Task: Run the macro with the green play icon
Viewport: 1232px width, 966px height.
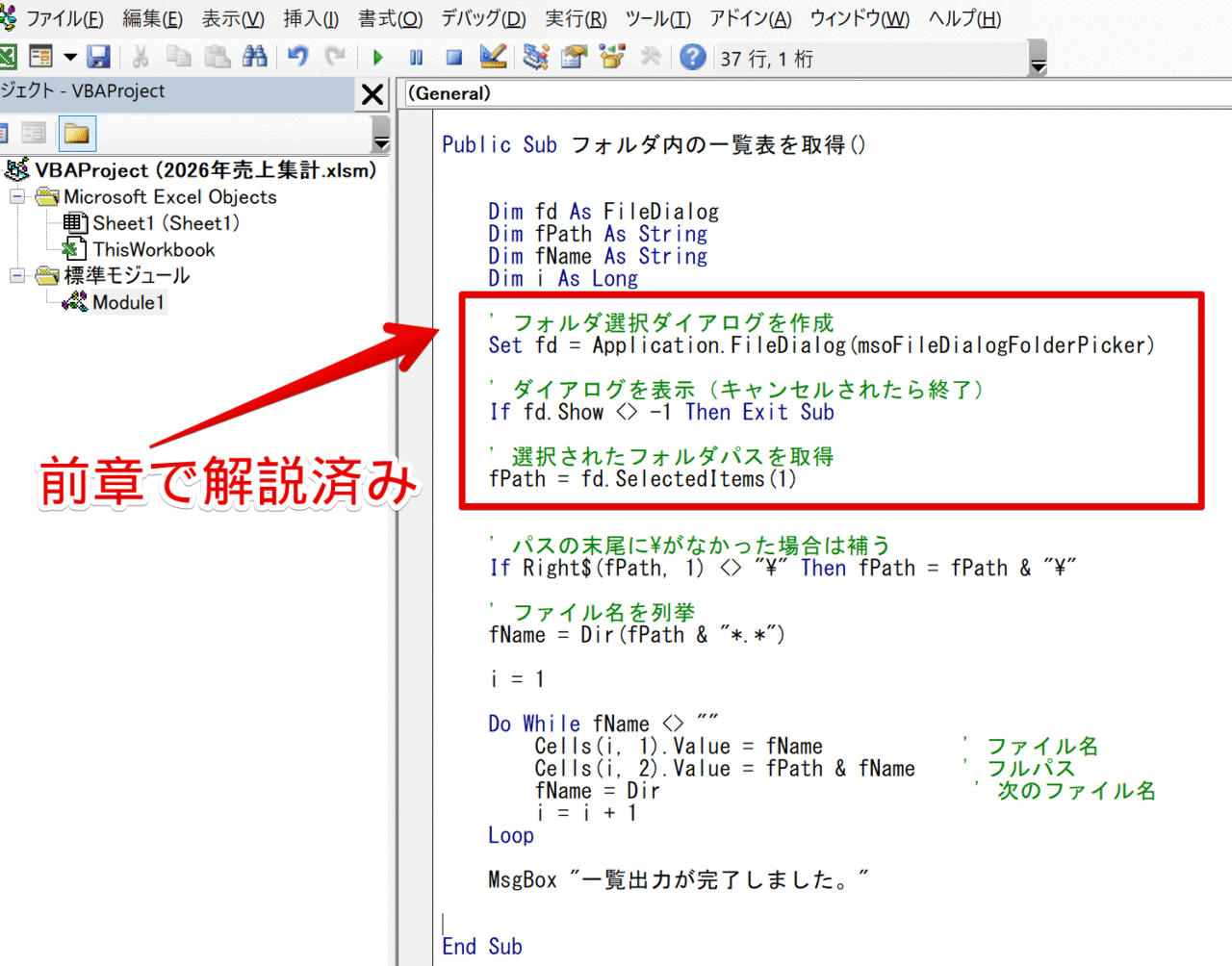Action: tap(378, 58)
